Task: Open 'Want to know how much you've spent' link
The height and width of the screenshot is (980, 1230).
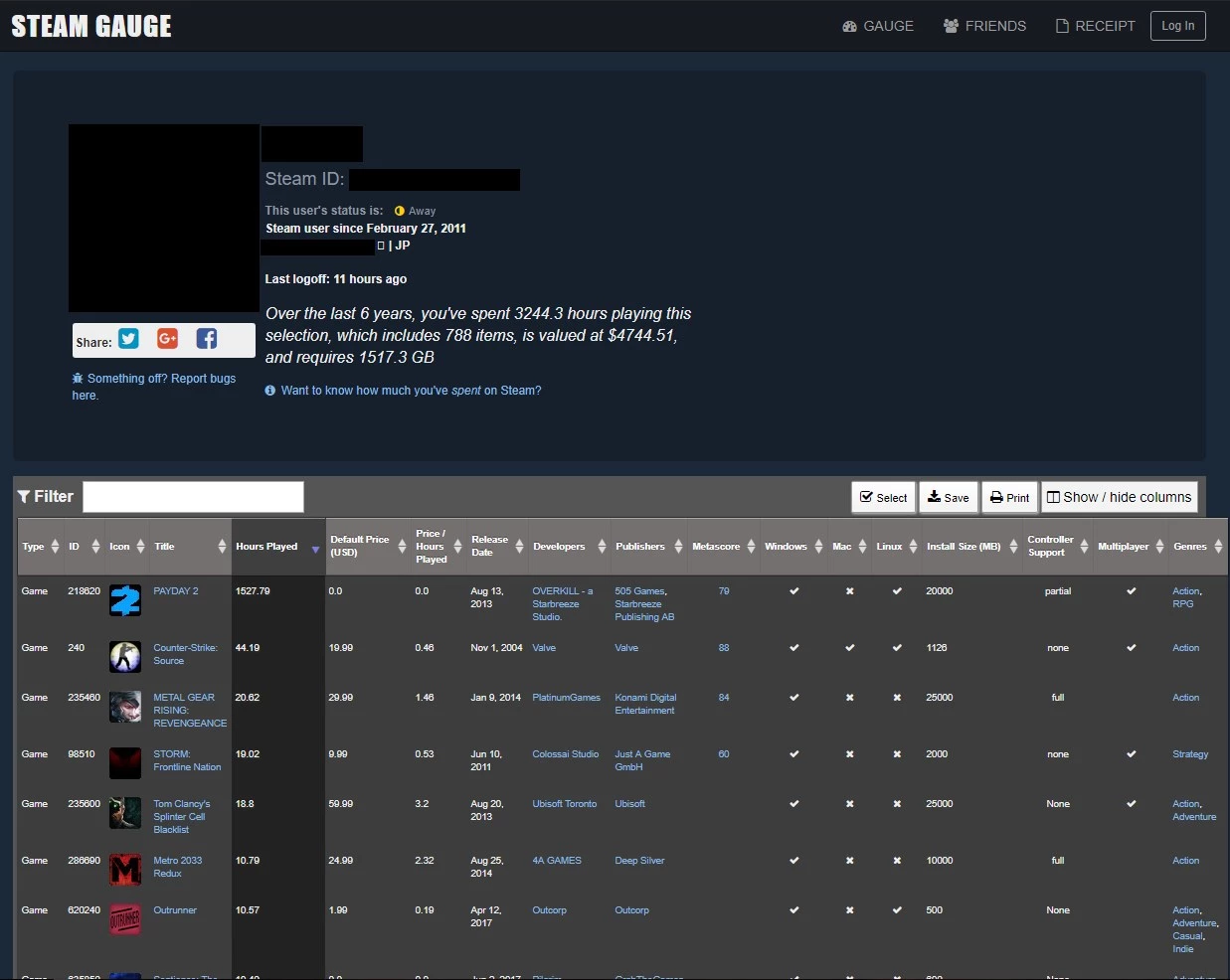Action: click(404, 391)
